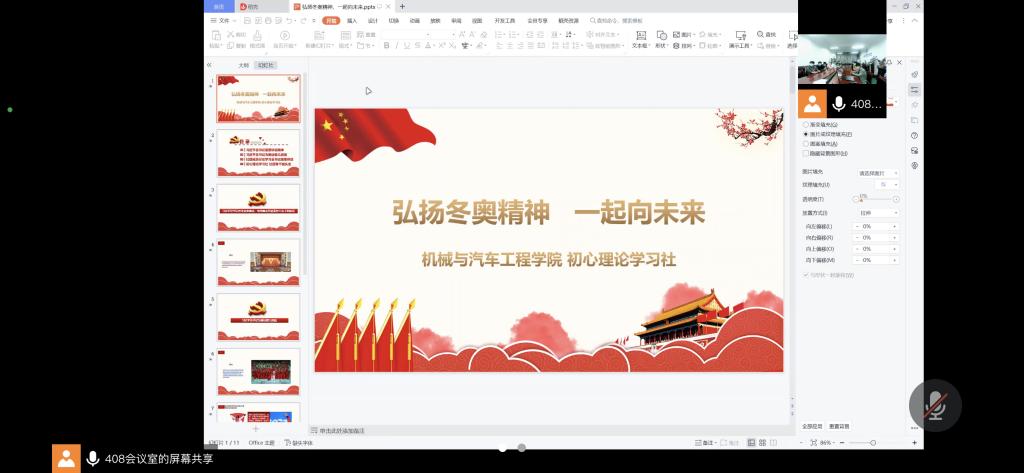Toggle the hide background graphics checkbox
The width and height of the screenshot is (1024, 473).
pos(807,153)
